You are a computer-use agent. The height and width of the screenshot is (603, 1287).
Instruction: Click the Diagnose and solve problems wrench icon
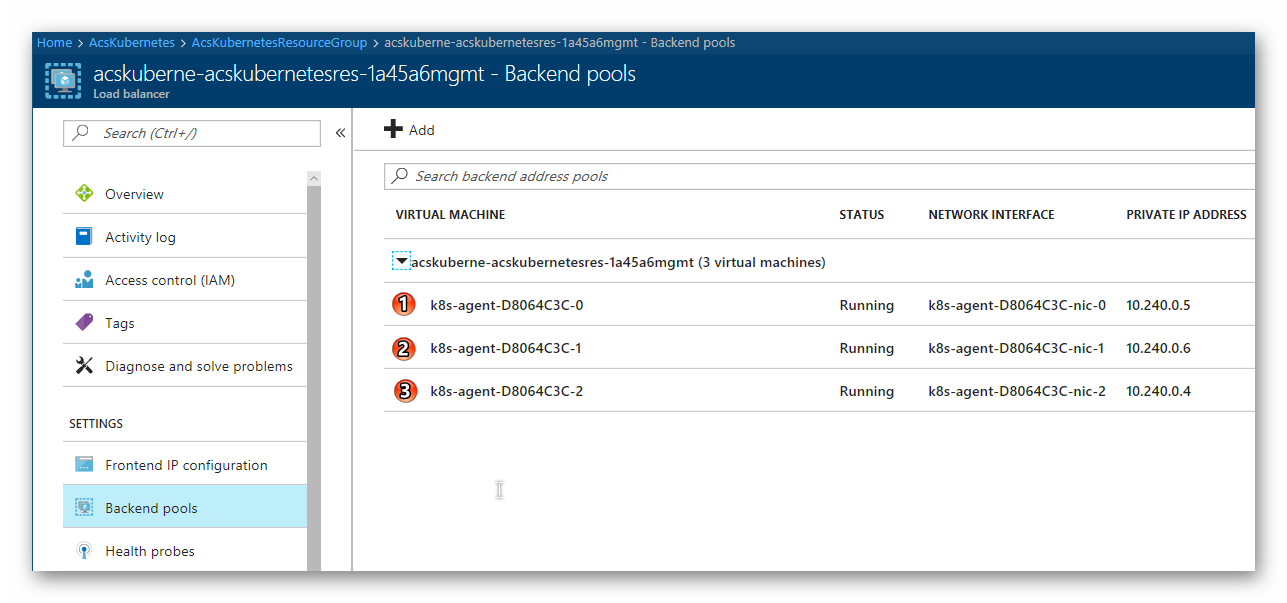[x=84, y=366]
